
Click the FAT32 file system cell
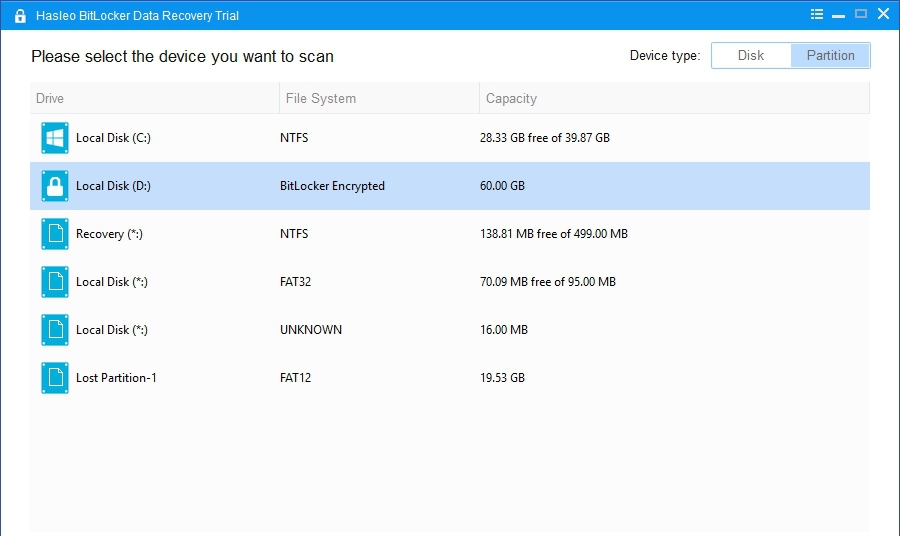(x=296, y=282)
